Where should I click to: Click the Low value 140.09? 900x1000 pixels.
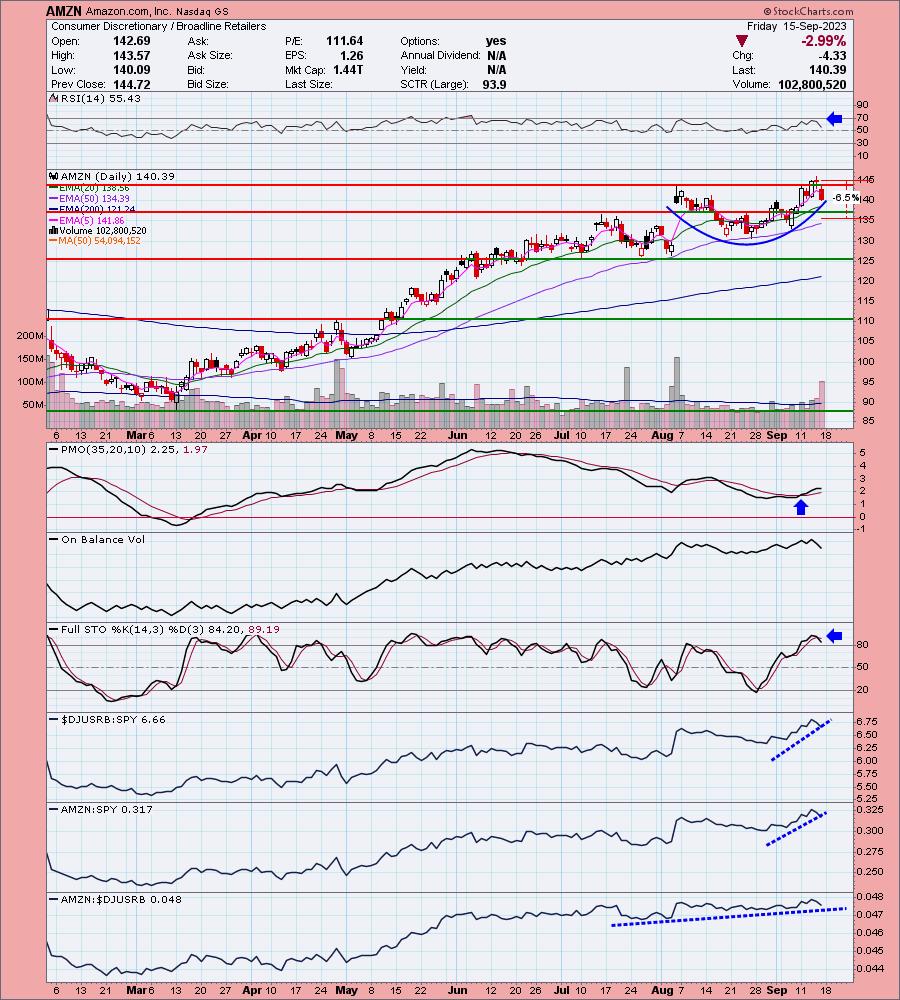(x=131, y=70)
